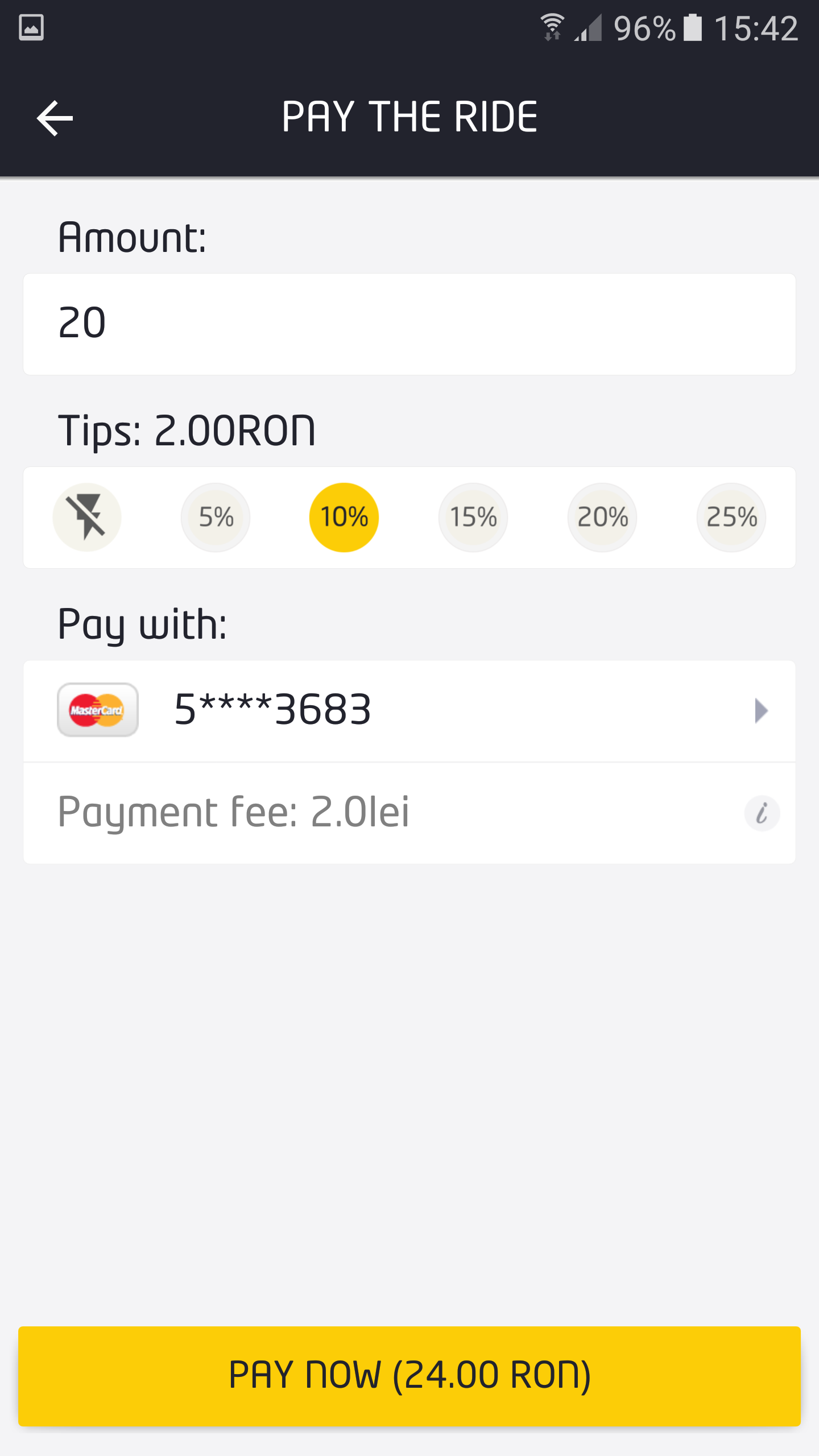Tap the mobile signal strength icon

click(x=588, y=27)
